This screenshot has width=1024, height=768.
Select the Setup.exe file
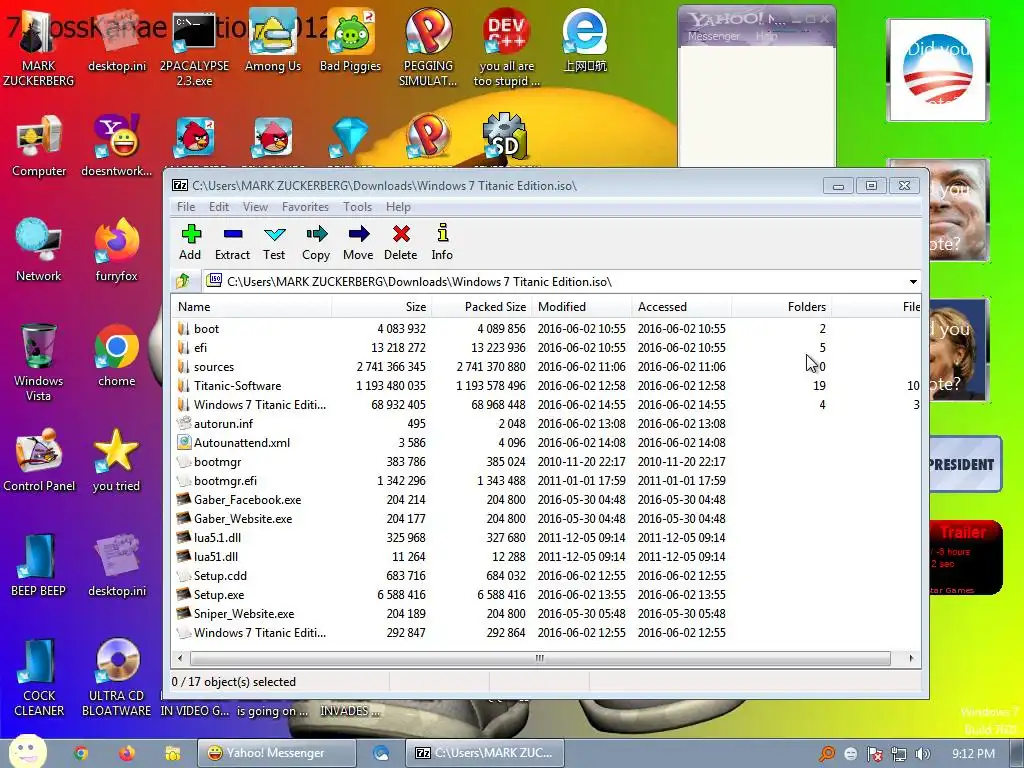point(546,594)
